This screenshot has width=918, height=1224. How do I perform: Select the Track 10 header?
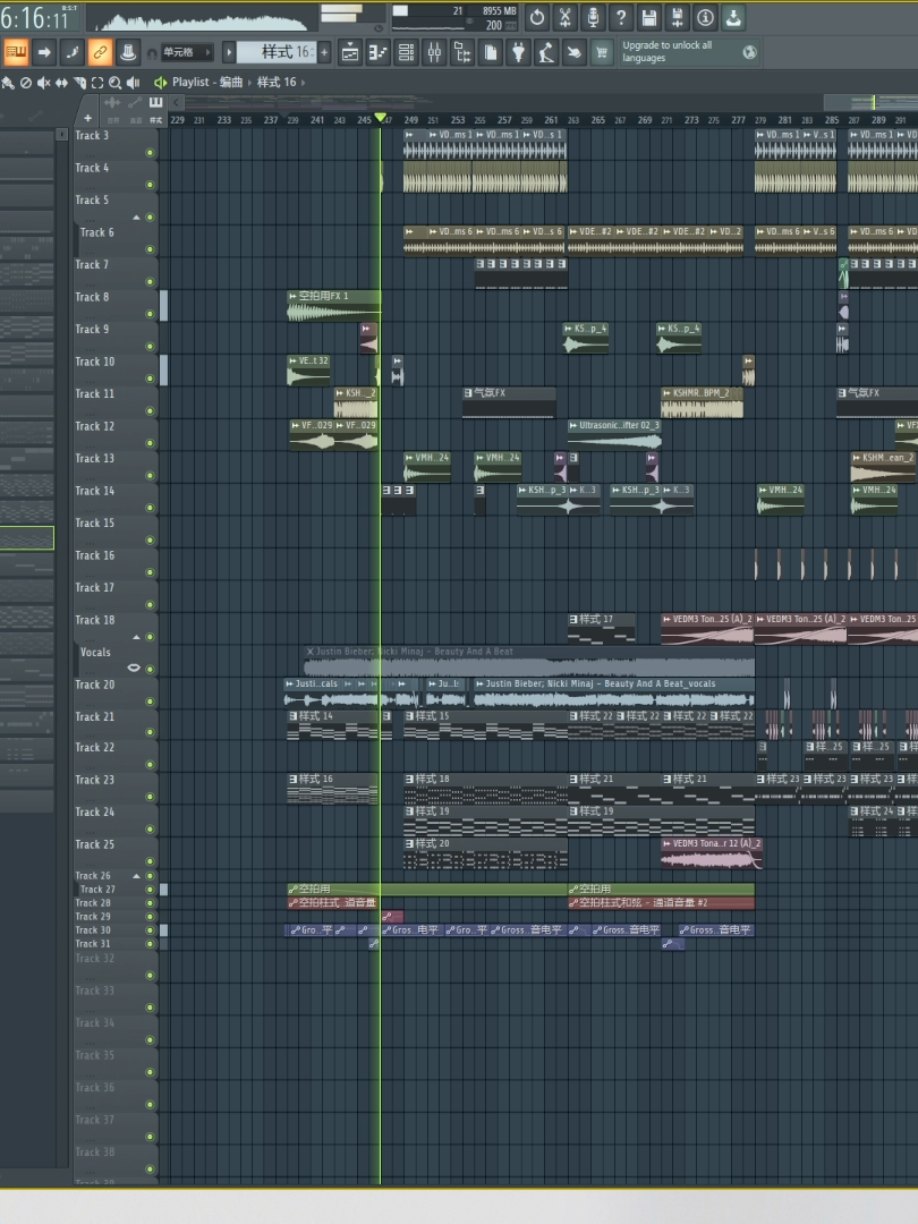115,370
